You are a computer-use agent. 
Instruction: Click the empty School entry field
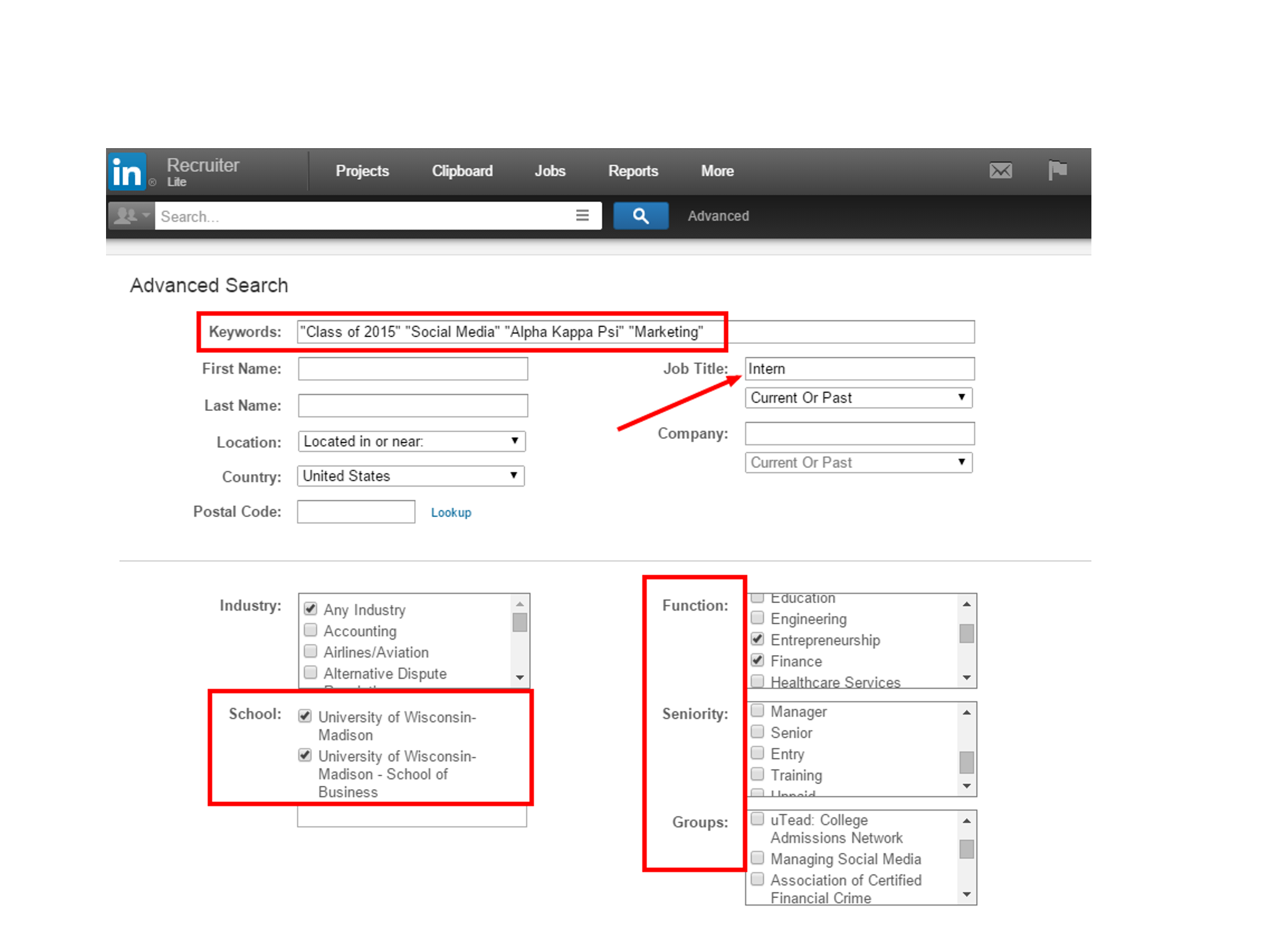click(412, 816)
